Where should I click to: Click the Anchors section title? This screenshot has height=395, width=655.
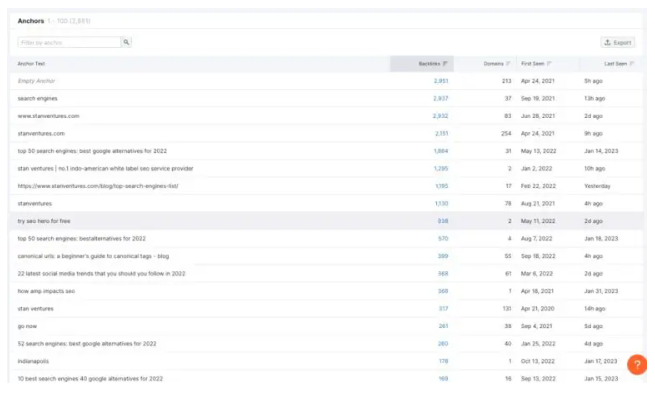pos(30,21)
